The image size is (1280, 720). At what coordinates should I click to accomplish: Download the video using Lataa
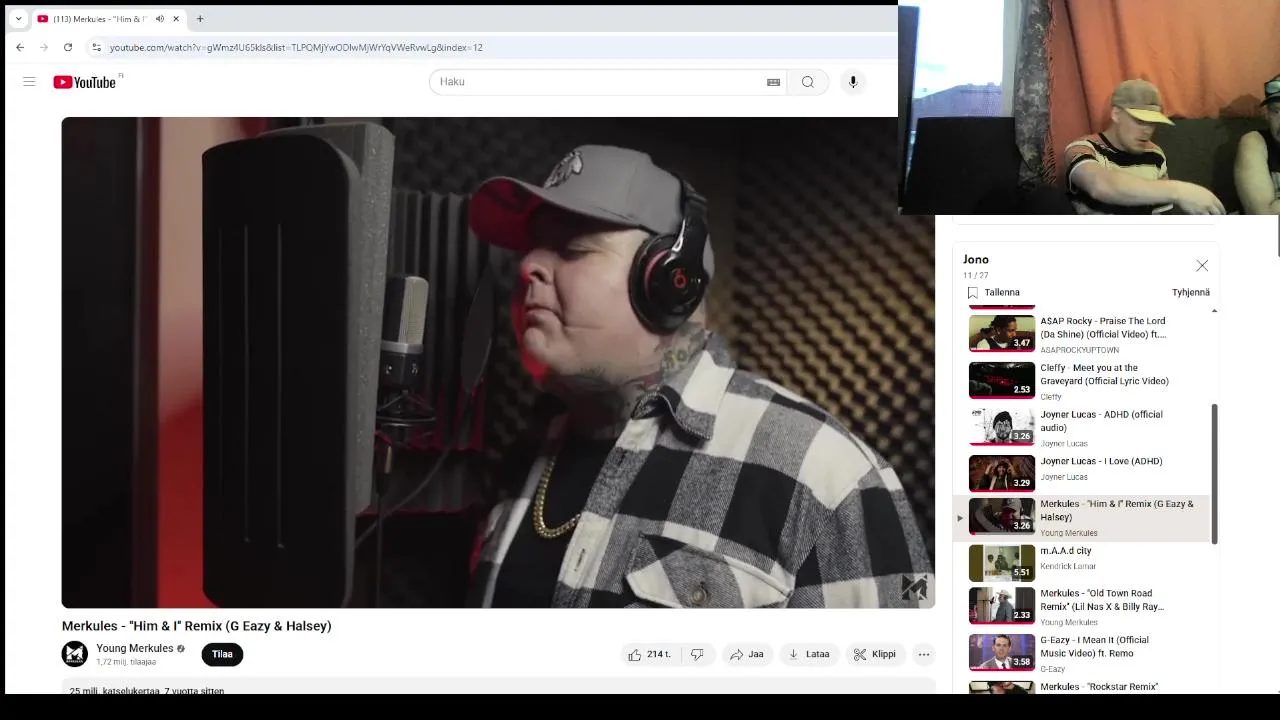click(809, 654)
